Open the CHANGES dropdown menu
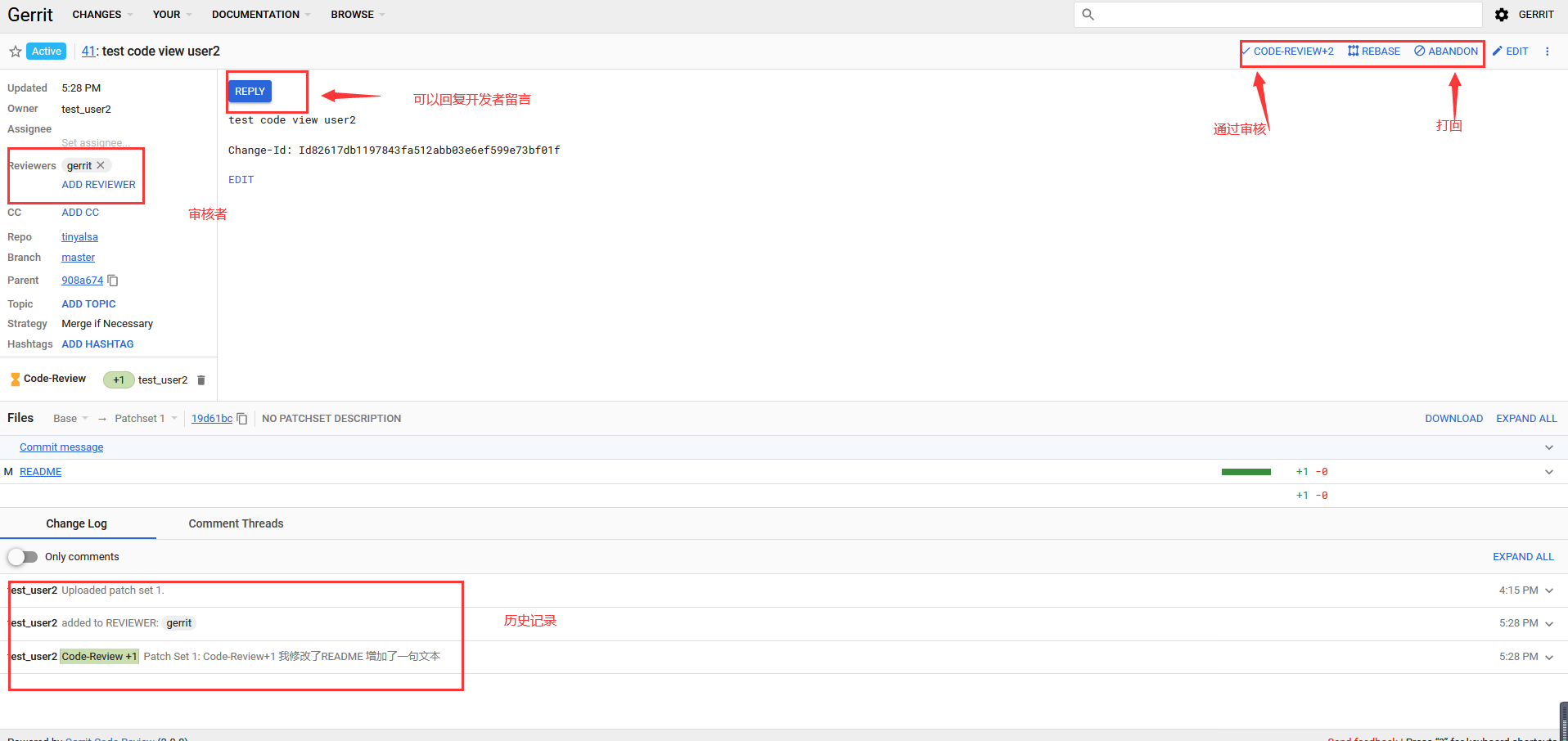 (x=102, y=15)
